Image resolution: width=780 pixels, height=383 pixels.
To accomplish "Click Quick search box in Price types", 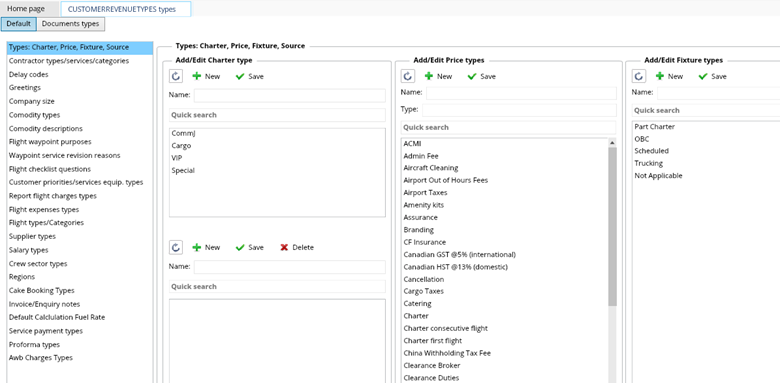I will click(x=508, y=127).
